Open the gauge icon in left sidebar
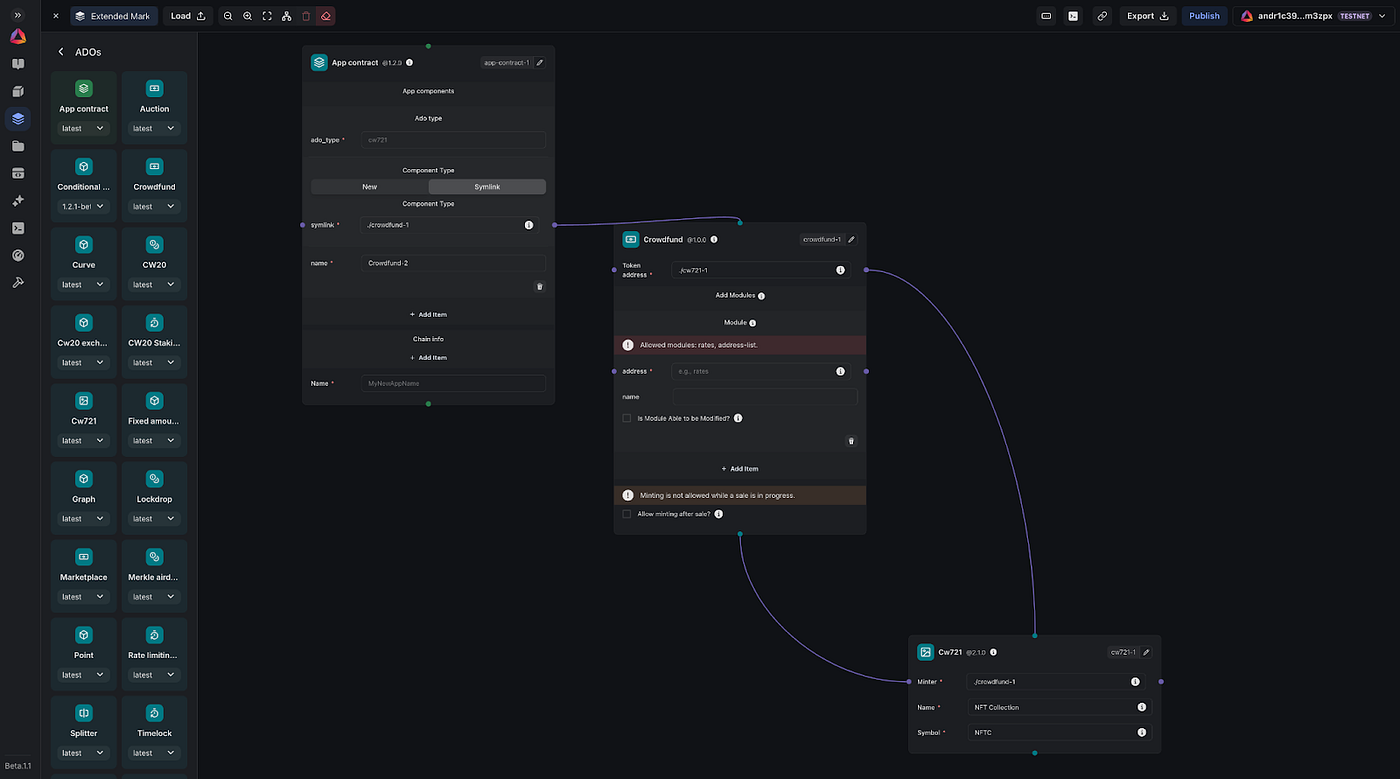The width and height of the screenshot is (1400, 779). [18, 255]
